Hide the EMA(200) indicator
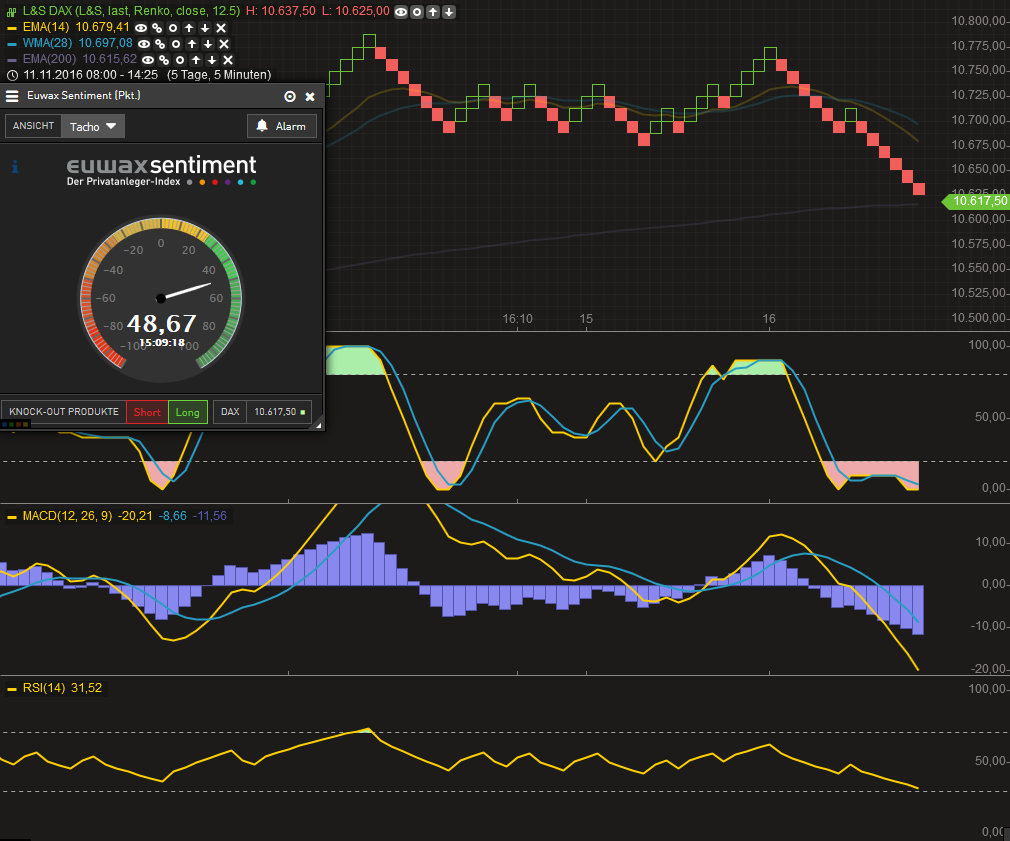 pyautogui.click(x=148, y=59)
